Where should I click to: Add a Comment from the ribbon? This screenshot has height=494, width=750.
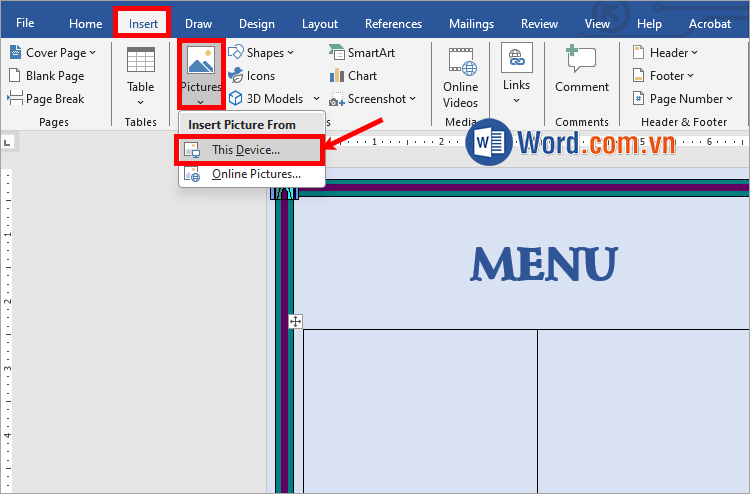click(582, 70)
